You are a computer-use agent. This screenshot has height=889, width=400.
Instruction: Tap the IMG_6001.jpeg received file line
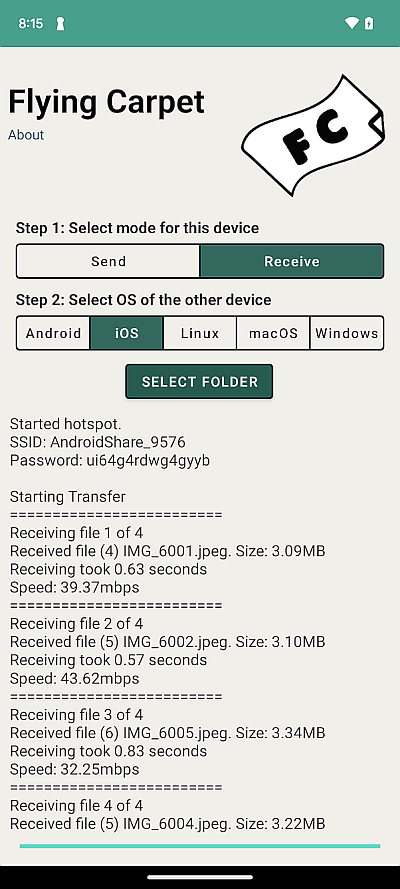tap(168, 551)
